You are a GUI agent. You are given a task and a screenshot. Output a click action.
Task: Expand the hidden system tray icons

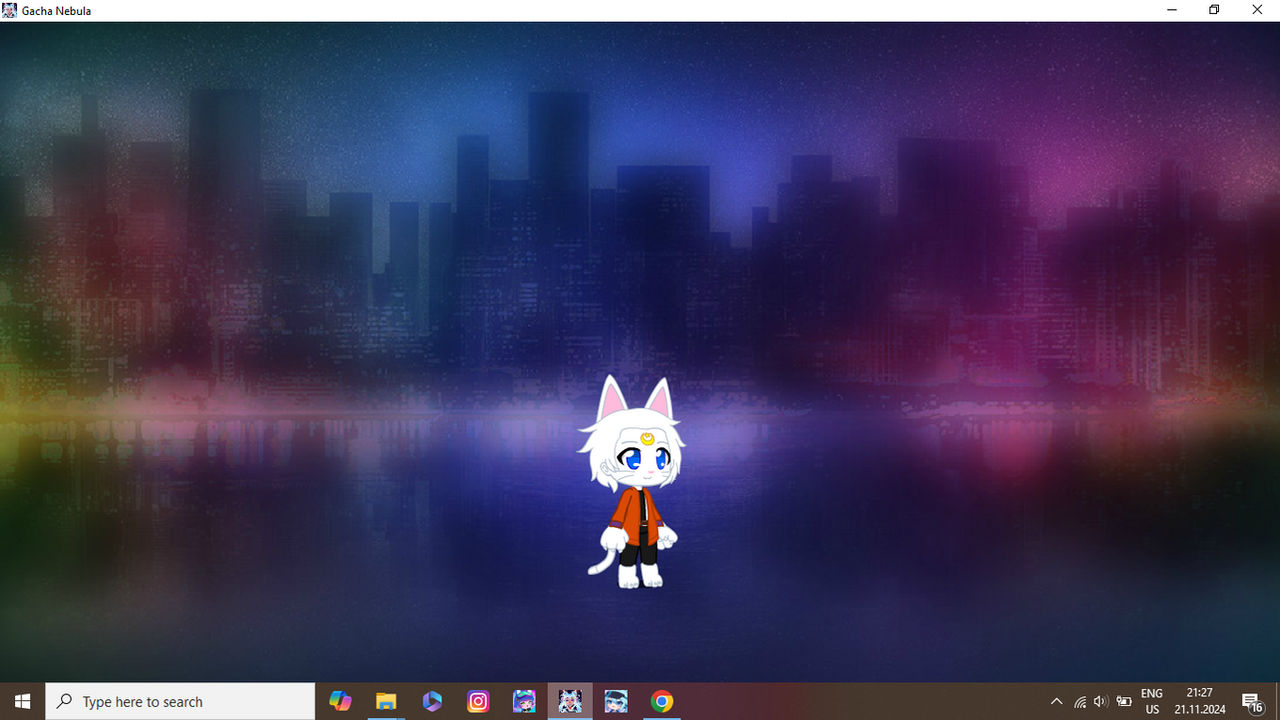1056,701
